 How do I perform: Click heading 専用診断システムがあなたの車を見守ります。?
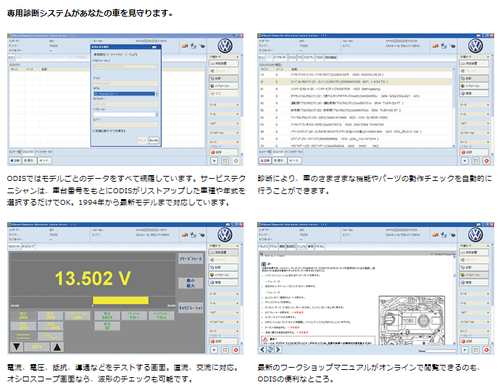(90, 13)
